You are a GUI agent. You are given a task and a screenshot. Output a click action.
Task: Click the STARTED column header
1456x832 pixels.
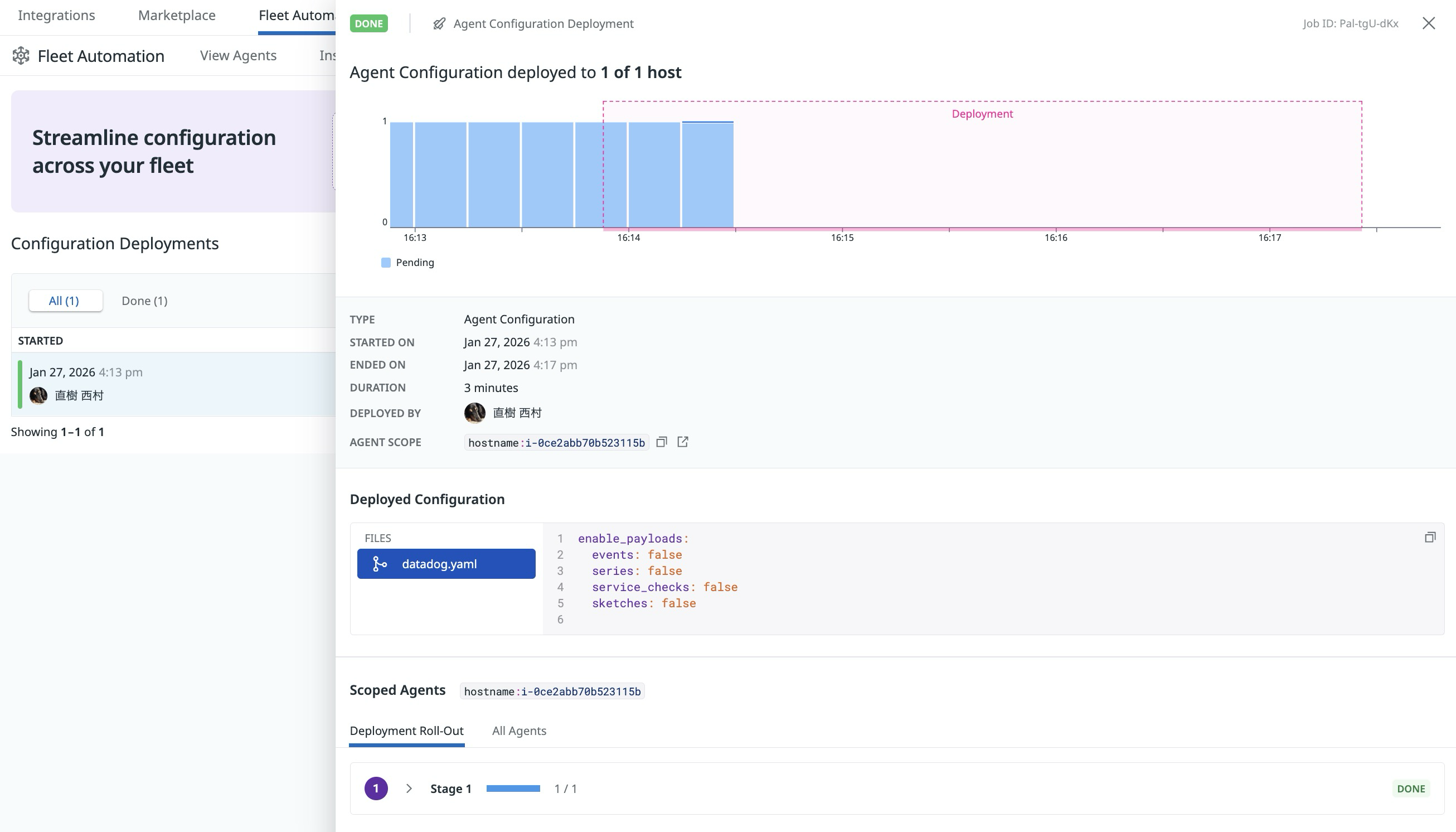click(x=40, y=340)
